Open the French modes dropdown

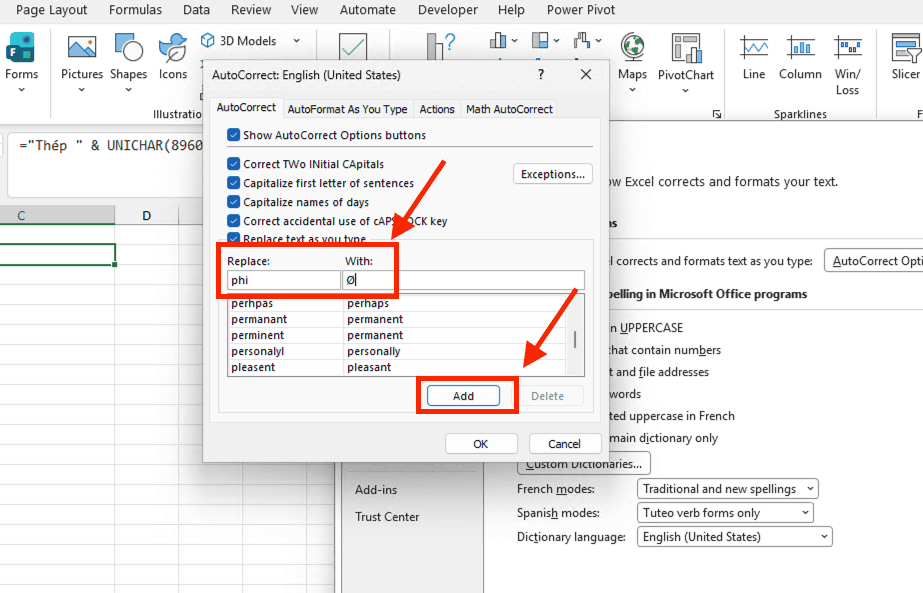coord(728,489)
